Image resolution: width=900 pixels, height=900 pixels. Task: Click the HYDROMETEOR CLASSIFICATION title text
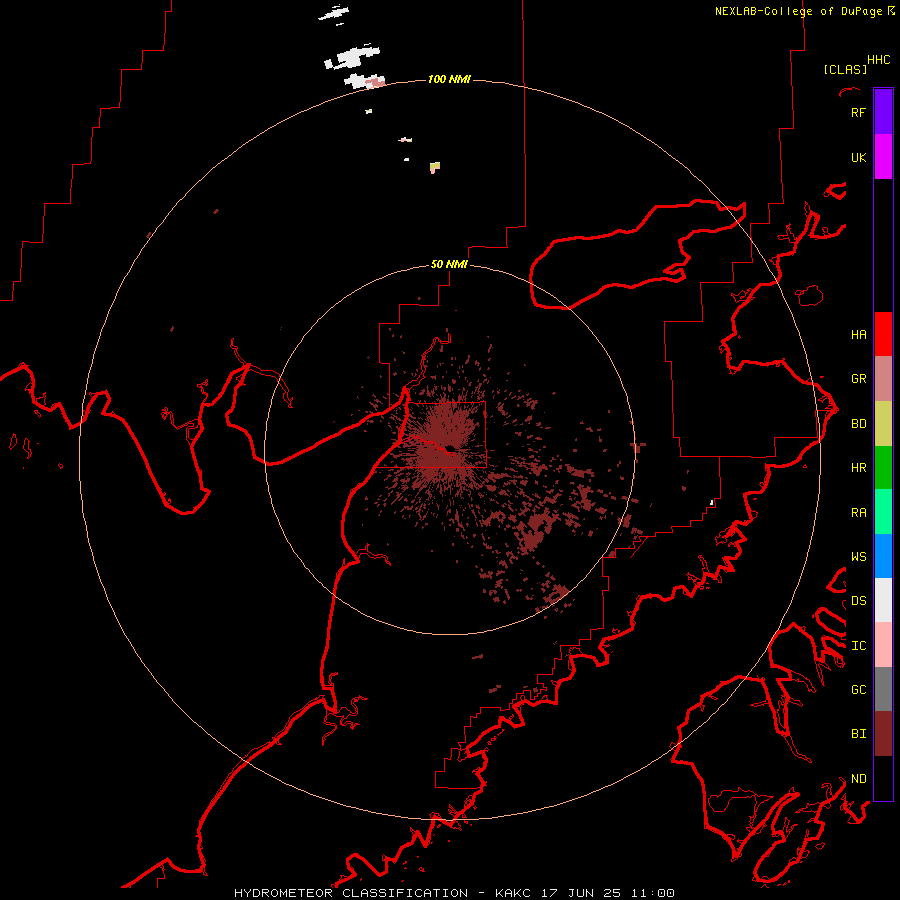[x=351, y=893]
